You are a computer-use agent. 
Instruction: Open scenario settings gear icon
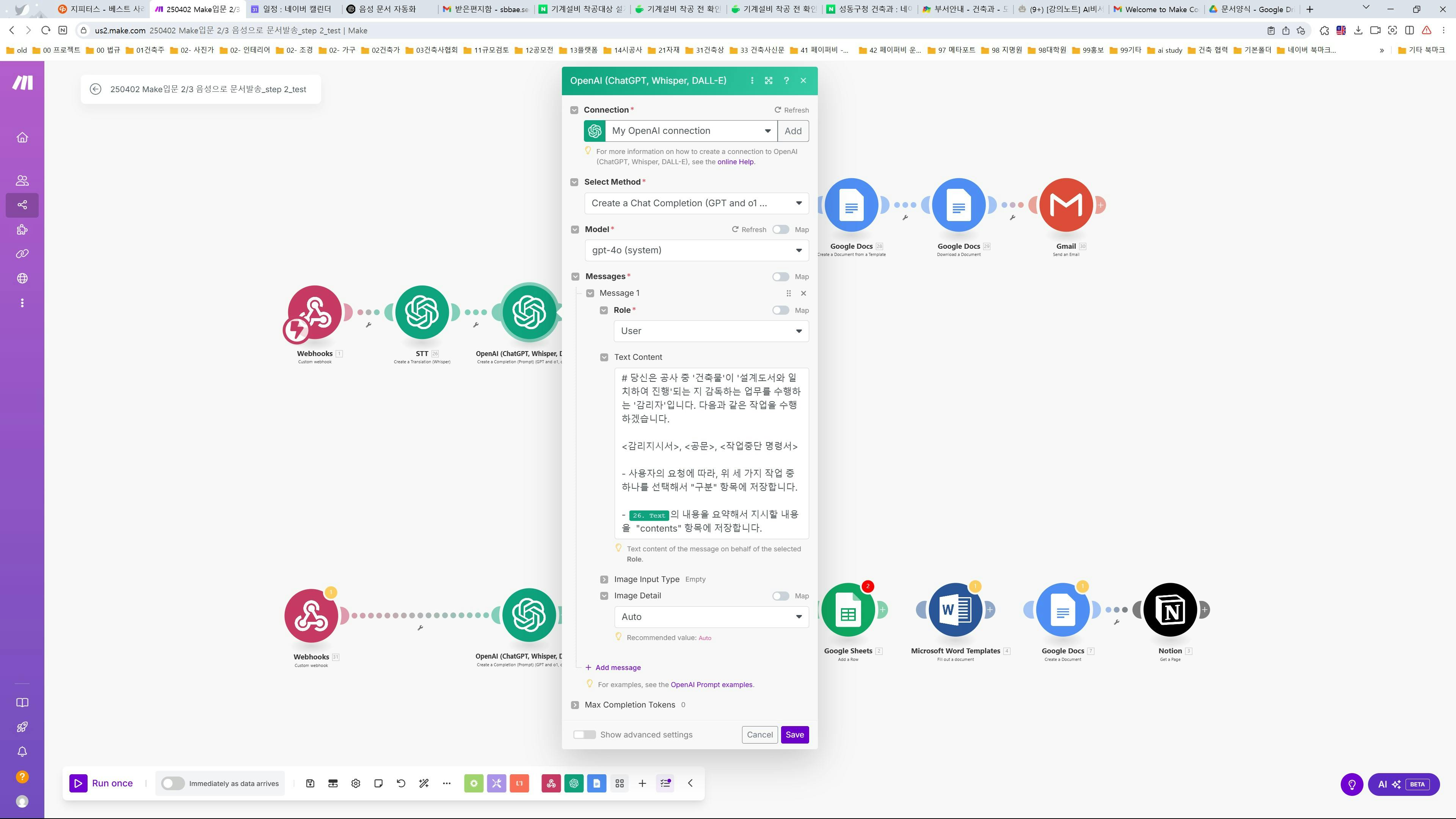356,783
